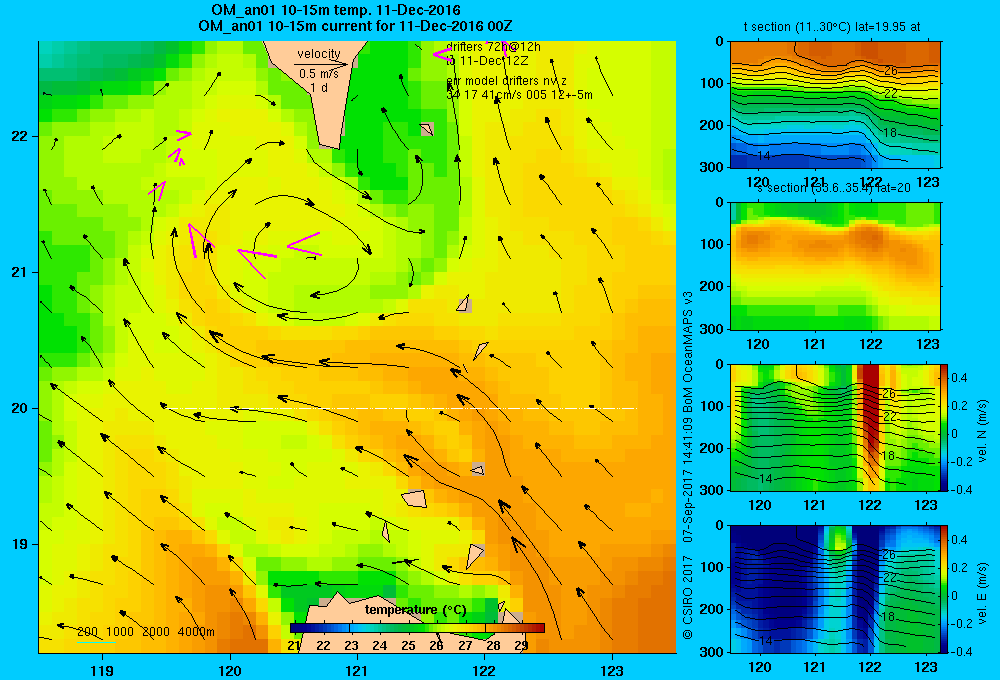Click the white dashed section line at latitude 20
Image resolution: width=1000 pixels, height=680 pixels.
pos(401,408)
